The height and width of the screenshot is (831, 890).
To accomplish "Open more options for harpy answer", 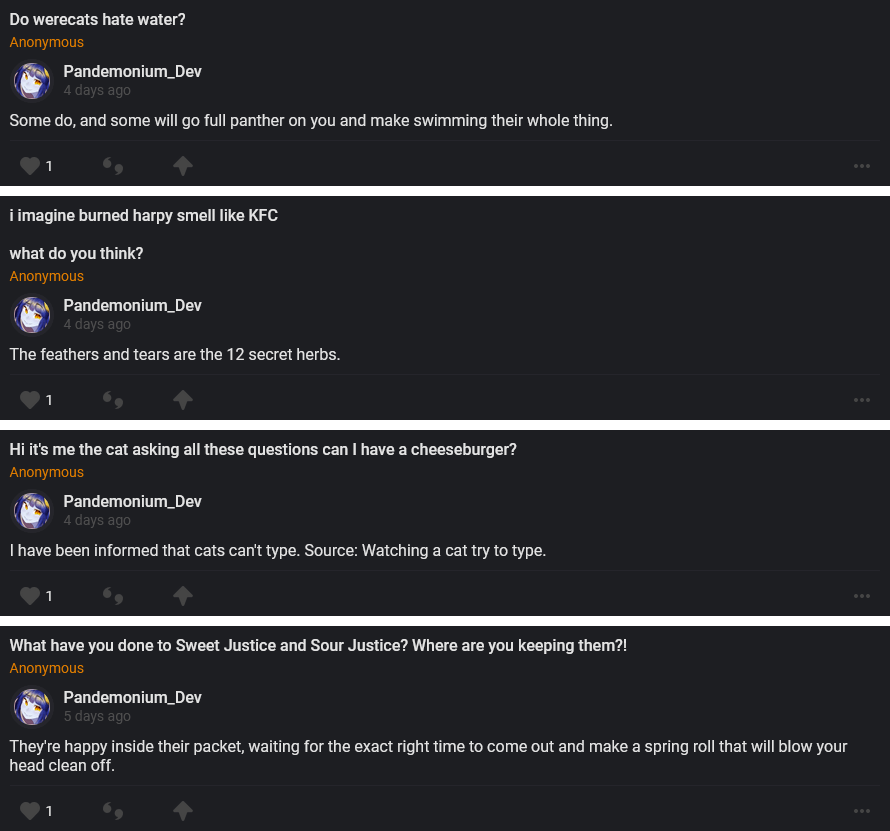I will [x=862, y=400].
